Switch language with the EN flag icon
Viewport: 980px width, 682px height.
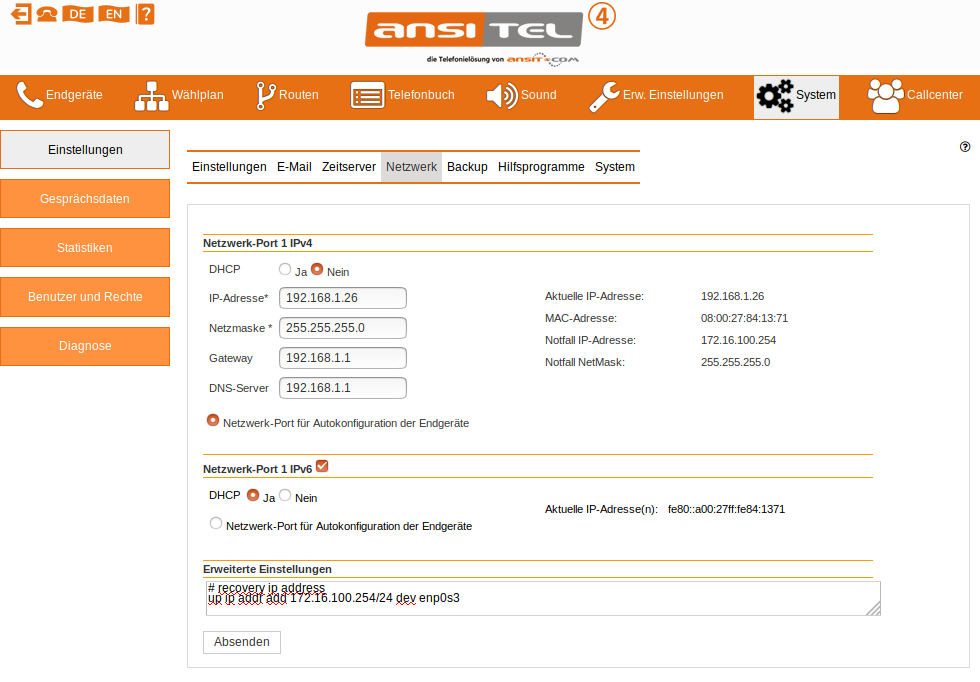pyautogui.click(x=113, y=14)
